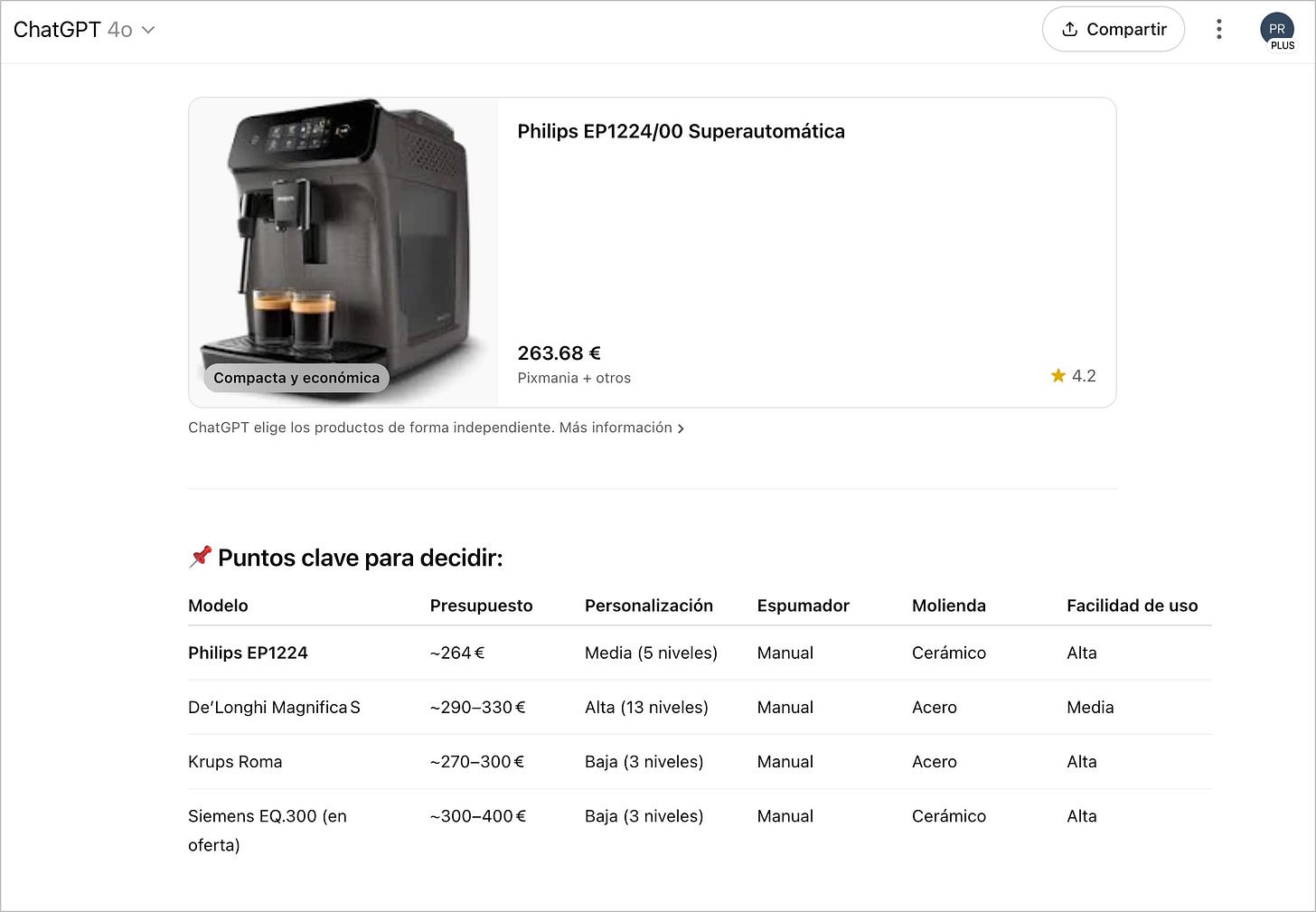Viewport: 1316px width, 912px height.
Task: Select the Philips EP1224/00 Superautomática title
Action: tap(681, 131)
